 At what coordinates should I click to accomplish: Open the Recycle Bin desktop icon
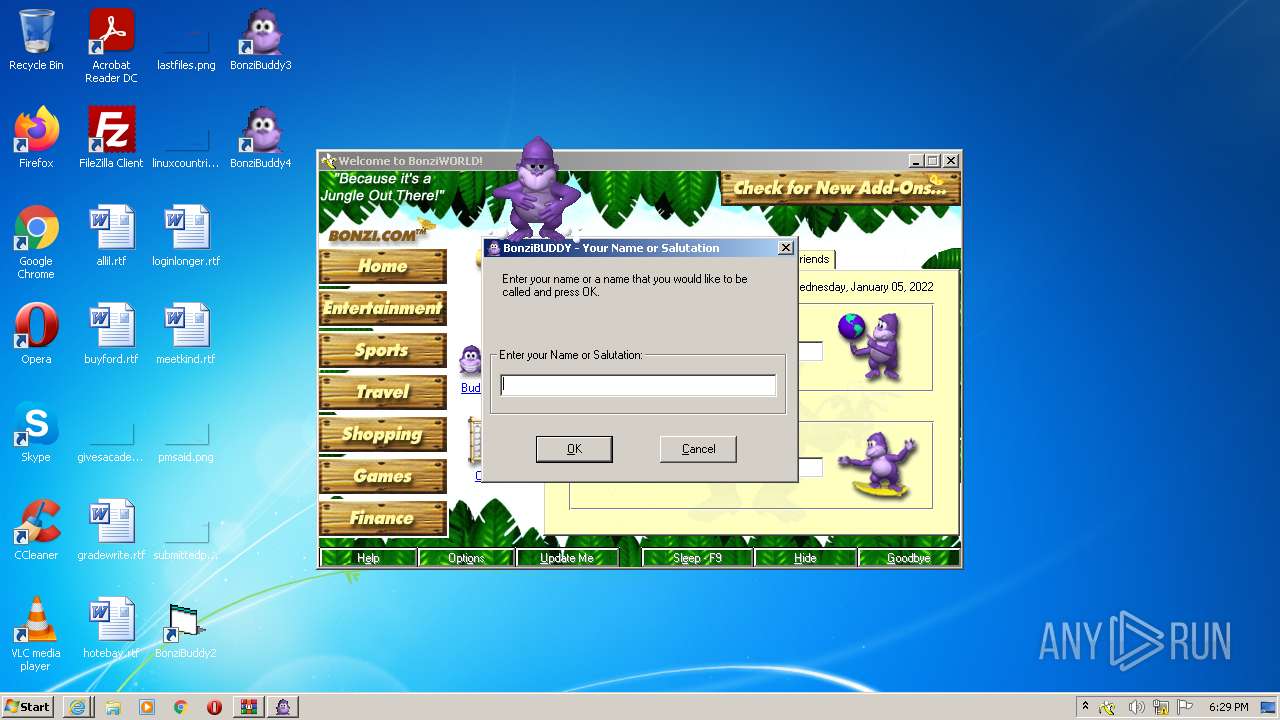pos(36,40)
